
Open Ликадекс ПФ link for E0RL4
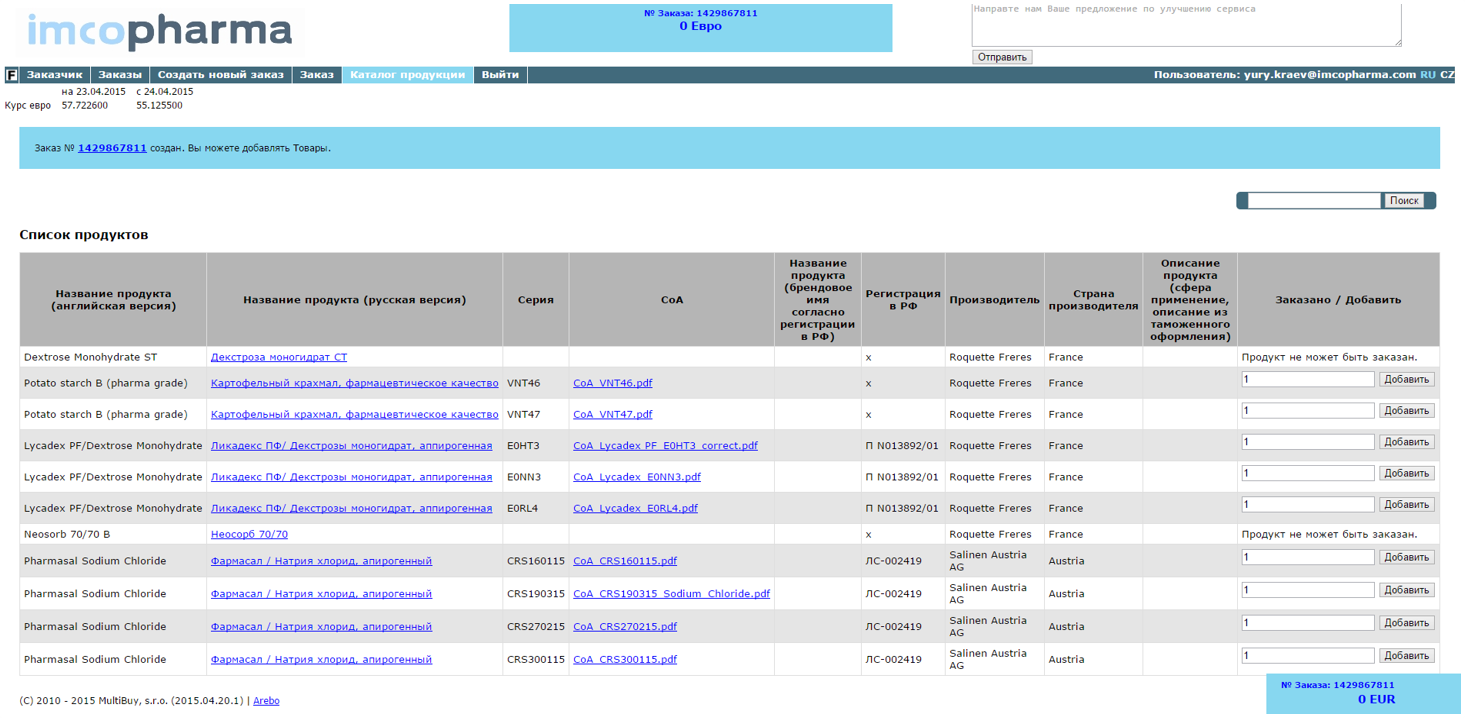pyautogui.click(x=351, y=508)
